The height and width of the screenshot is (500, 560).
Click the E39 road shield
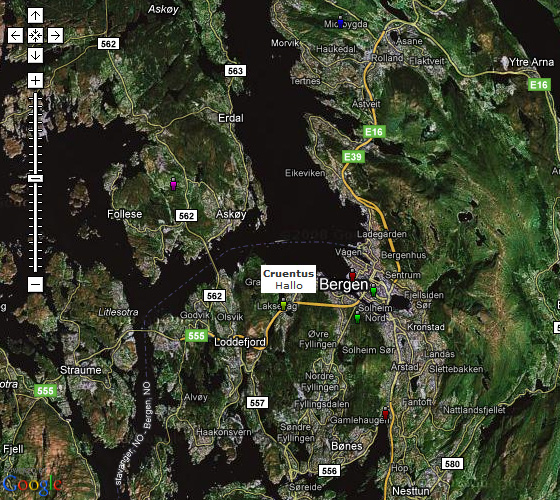click(x=353, y=156)
